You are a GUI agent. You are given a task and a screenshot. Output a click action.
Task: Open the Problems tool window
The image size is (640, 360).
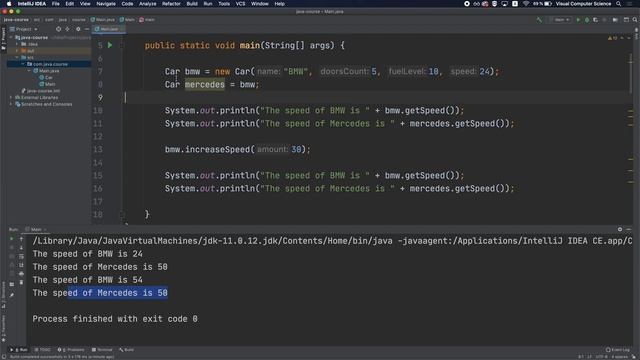click(71, 350)
